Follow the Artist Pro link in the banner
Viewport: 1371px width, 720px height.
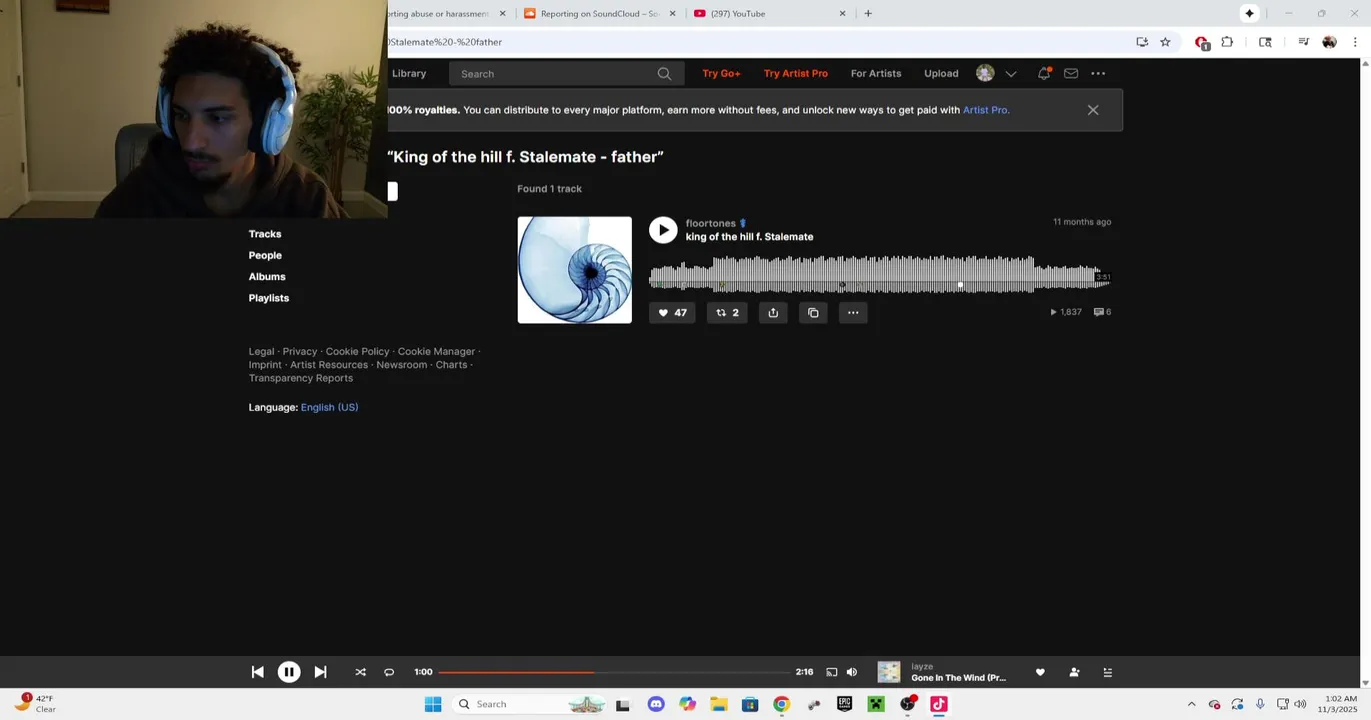click(986, 110)
